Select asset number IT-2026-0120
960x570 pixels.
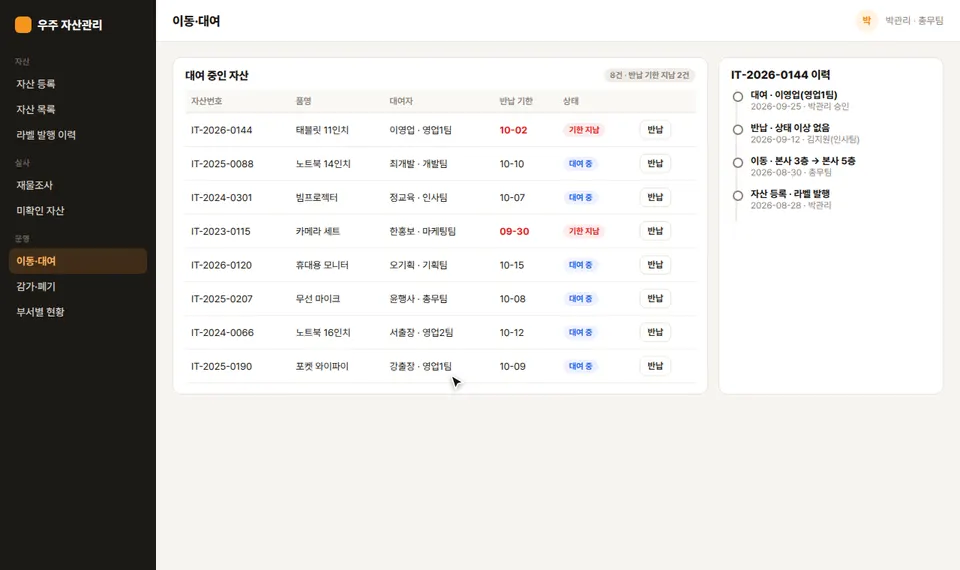pyautogui.click(x=222, y=265)
